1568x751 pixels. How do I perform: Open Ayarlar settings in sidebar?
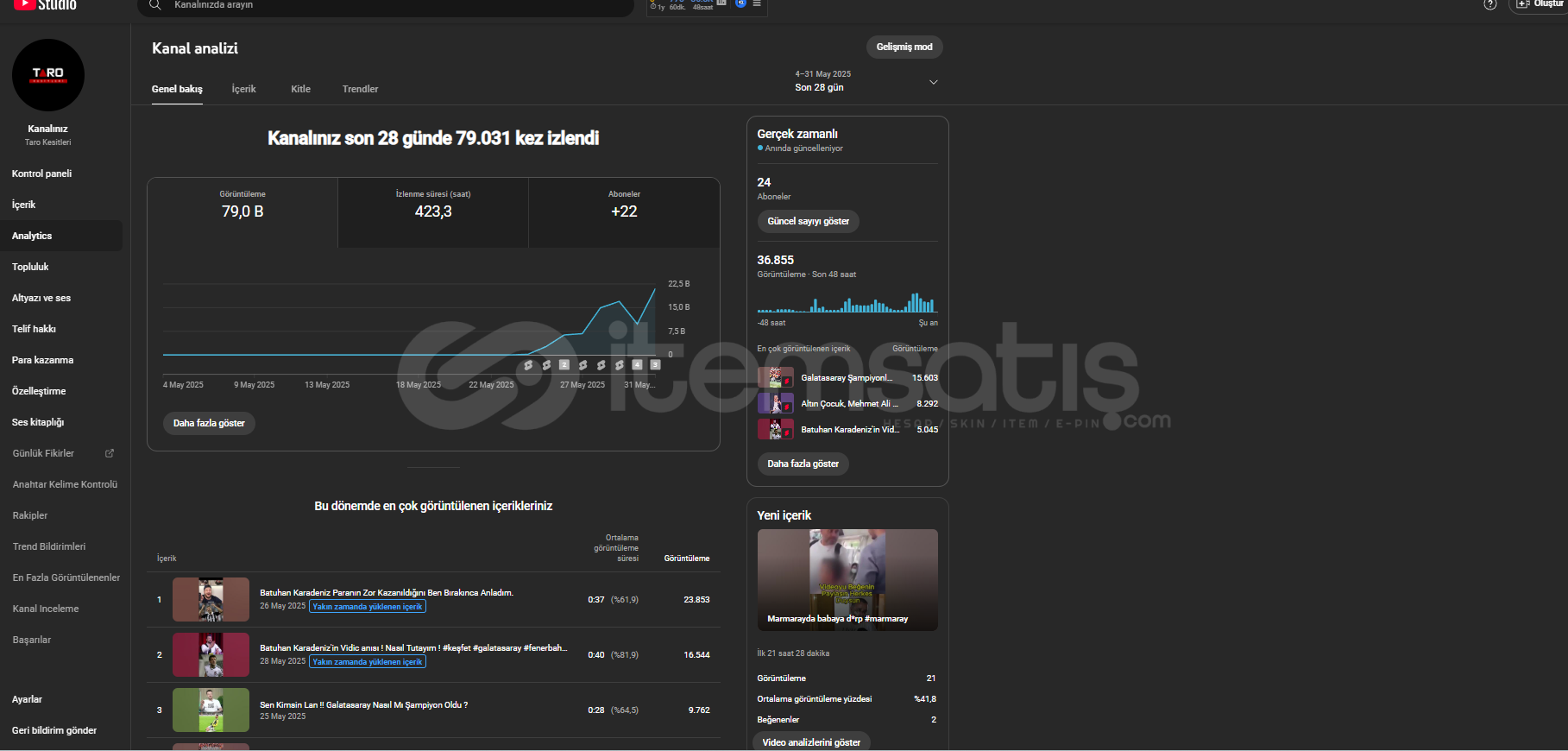pyautogui.click(x=61, y=699)
